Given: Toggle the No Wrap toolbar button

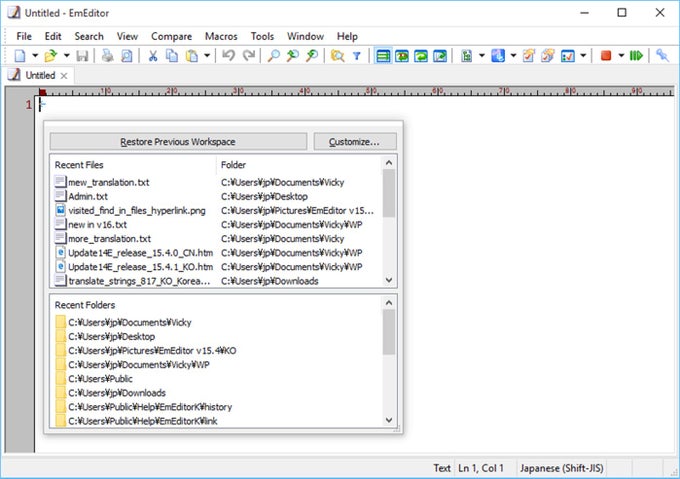Looking at the screenshot, I should 383,56.
